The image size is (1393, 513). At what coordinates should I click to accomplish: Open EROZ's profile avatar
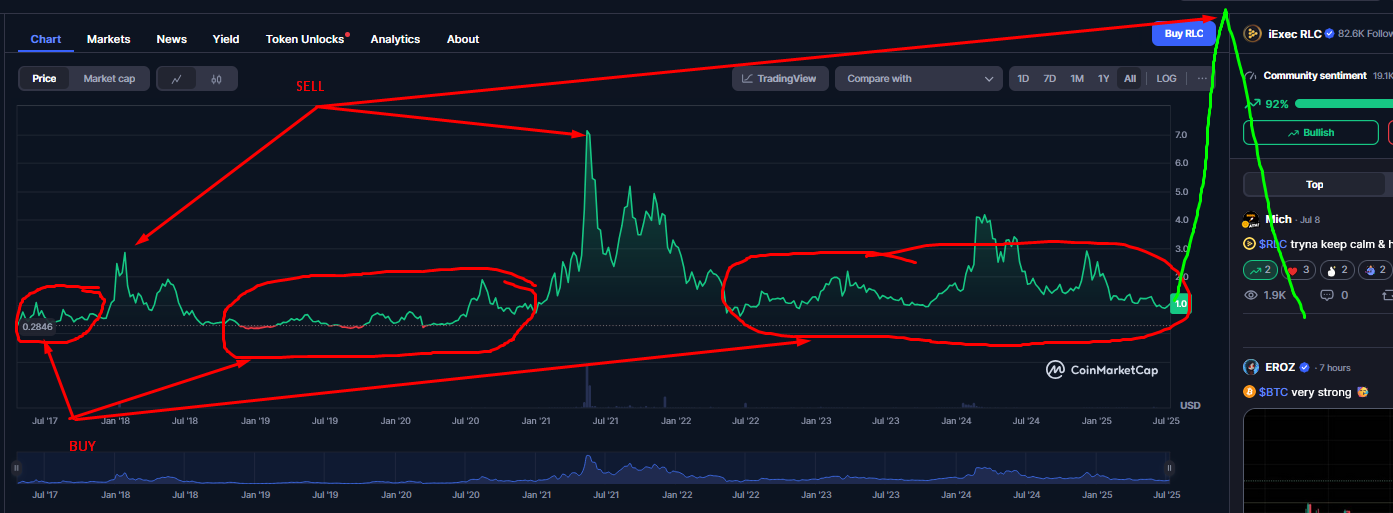1251,367
